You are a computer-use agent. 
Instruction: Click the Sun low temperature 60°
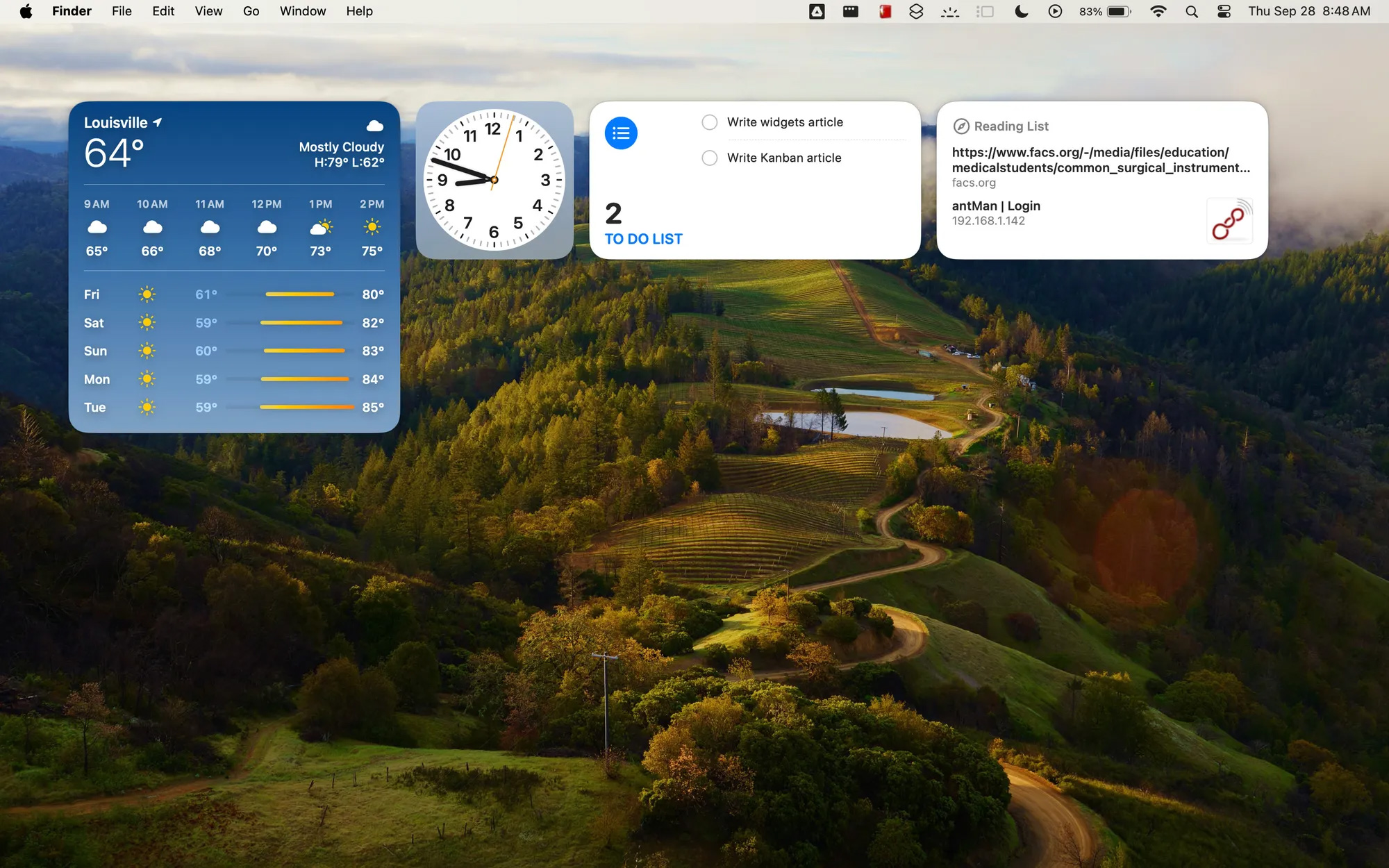206,351
